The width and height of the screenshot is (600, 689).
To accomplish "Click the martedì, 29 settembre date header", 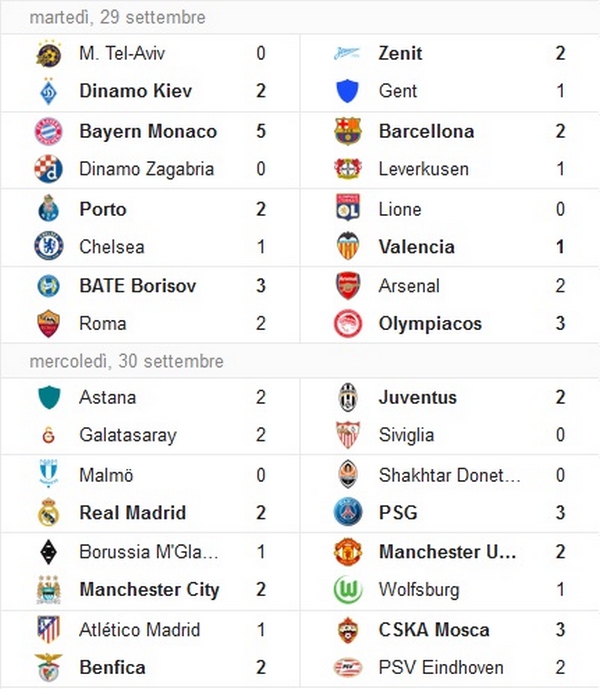I will [x=117, y=18].
